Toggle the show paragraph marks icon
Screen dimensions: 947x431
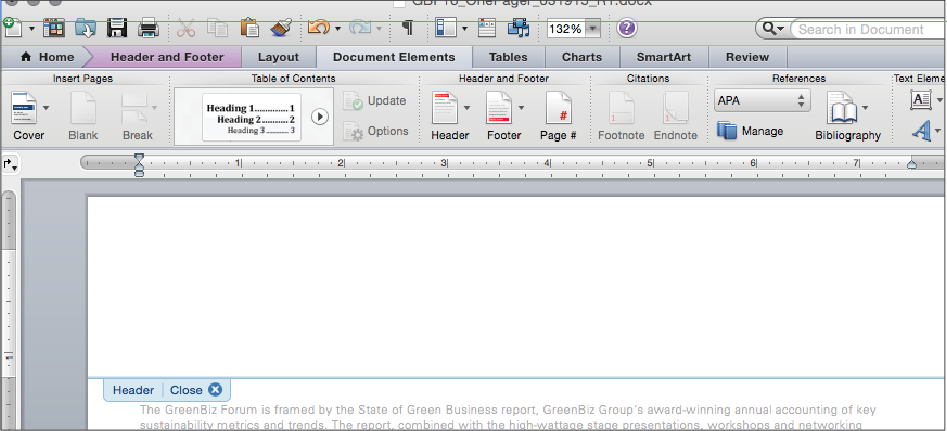(408, 28)
